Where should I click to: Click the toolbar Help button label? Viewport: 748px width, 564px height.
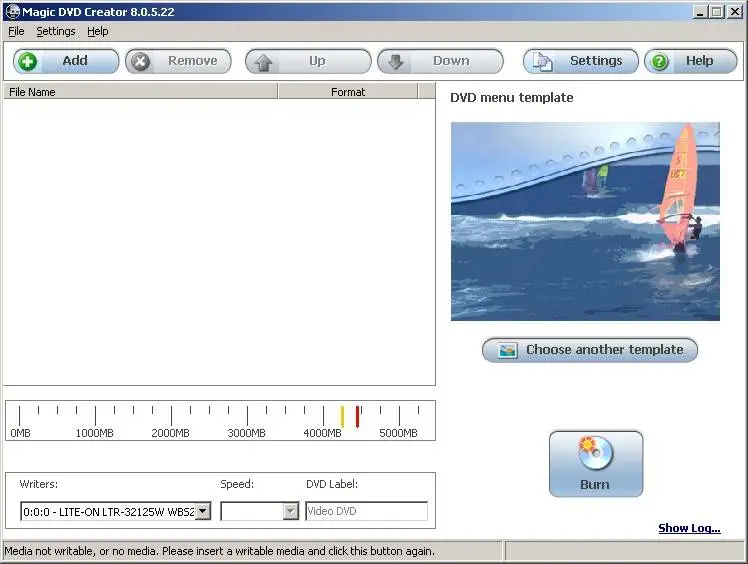click(699, 61)
